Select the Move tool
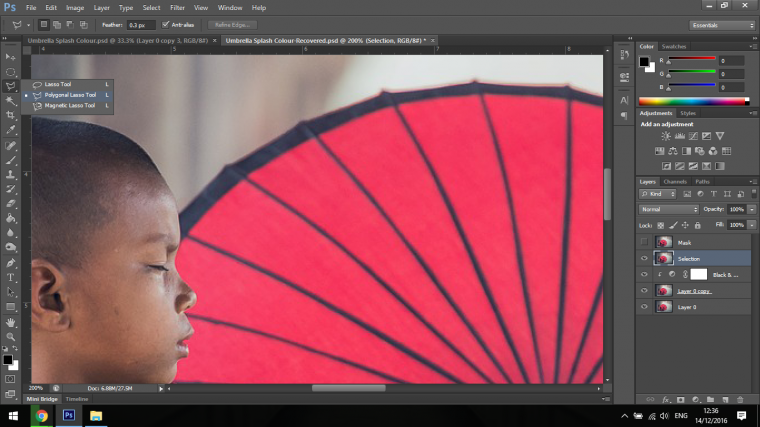This screenshot has height=427, width=760. coord(11,57)
